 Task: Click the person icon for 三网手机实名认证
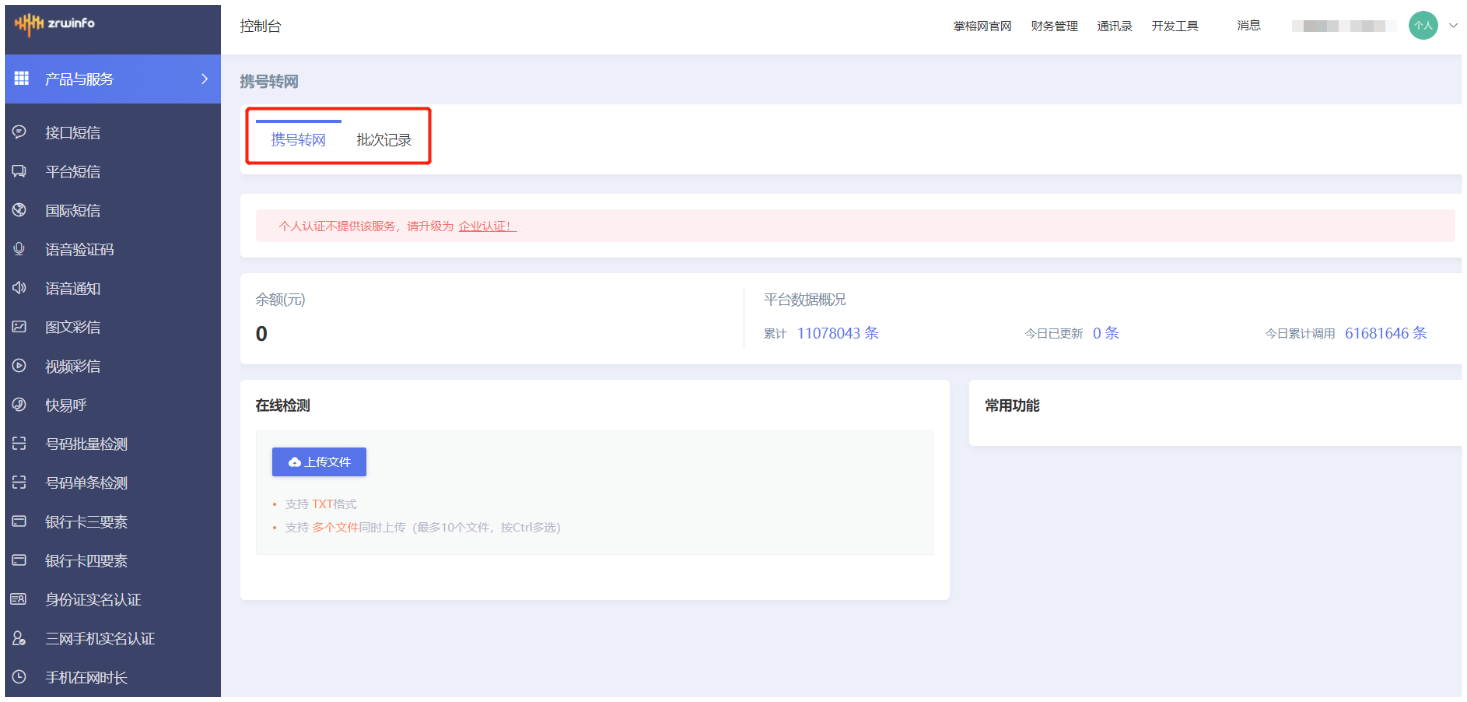pyautogui.click(x=18, y=639)
